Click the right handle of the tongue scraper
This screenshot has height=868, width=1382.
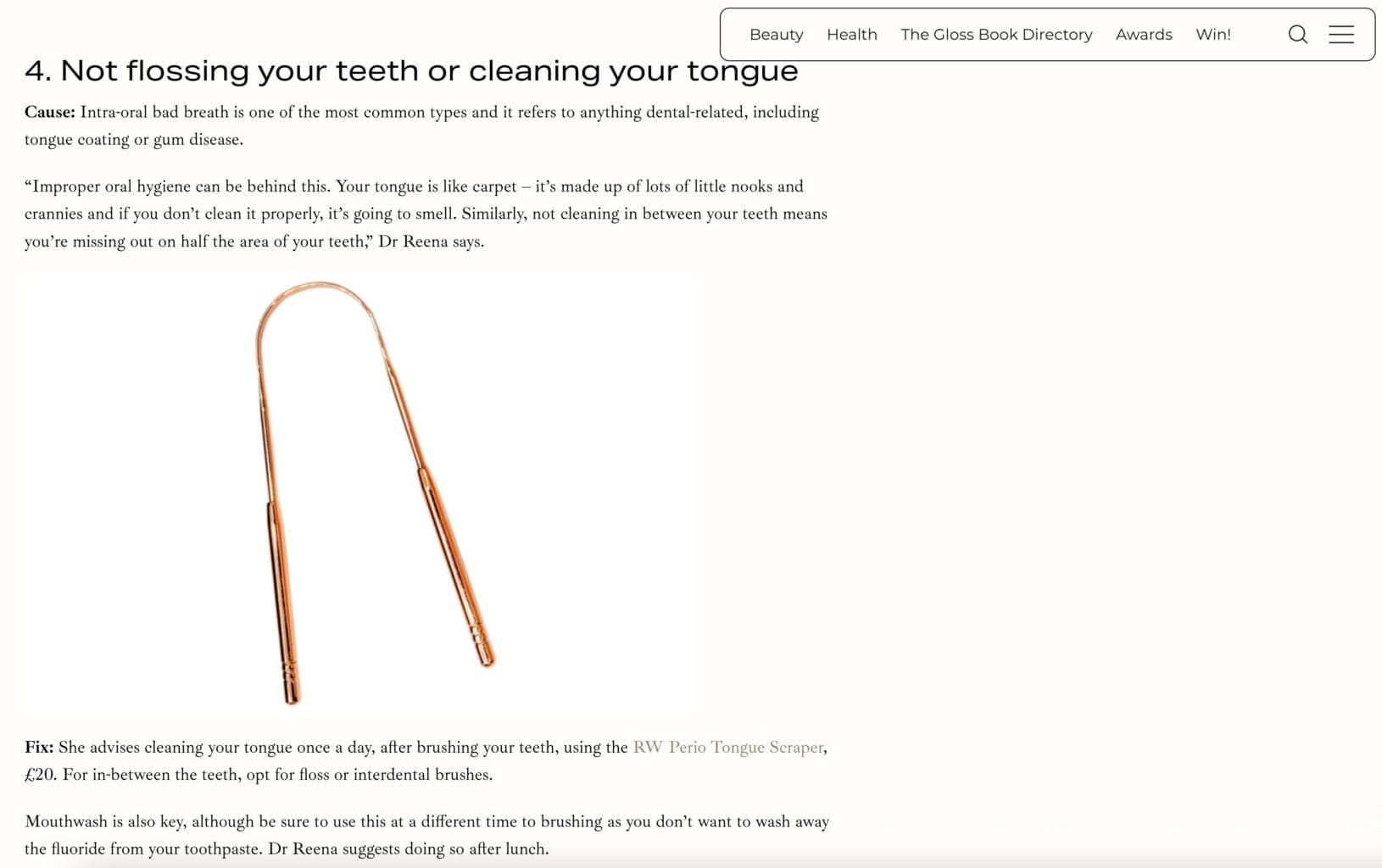click(456, 566)
